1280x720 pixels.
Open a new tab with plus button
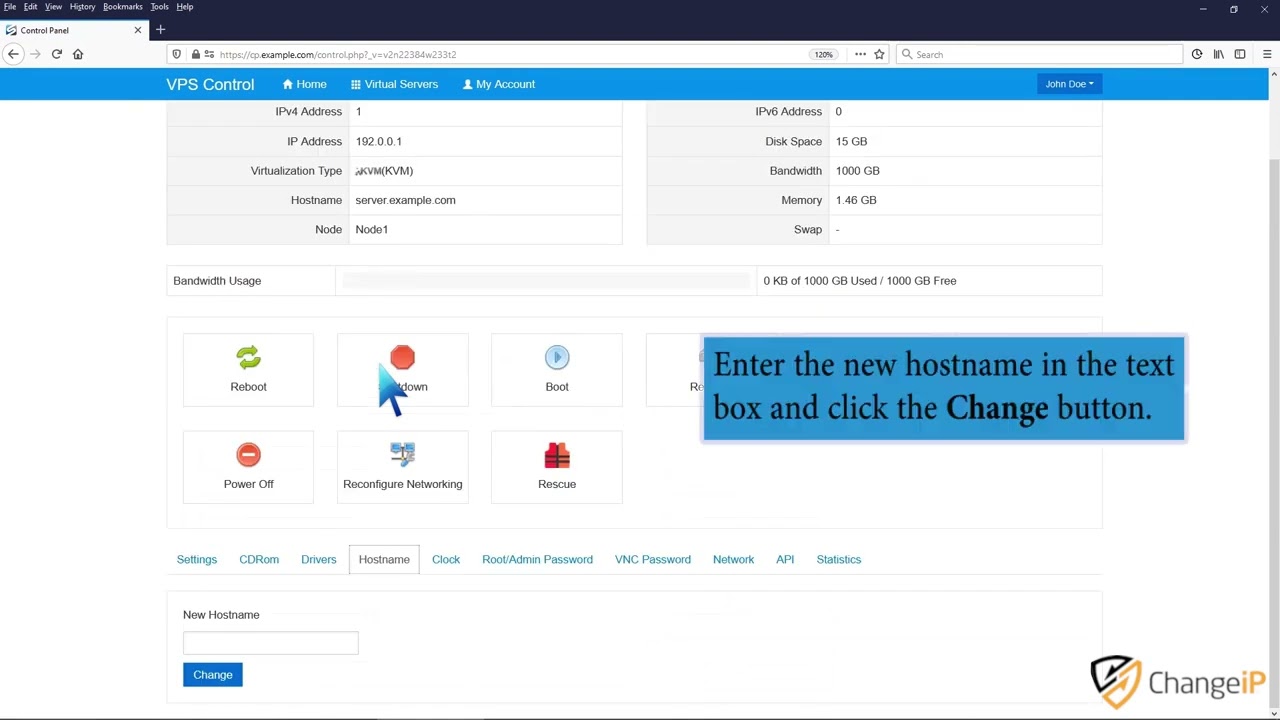click(x=160, y=30)
